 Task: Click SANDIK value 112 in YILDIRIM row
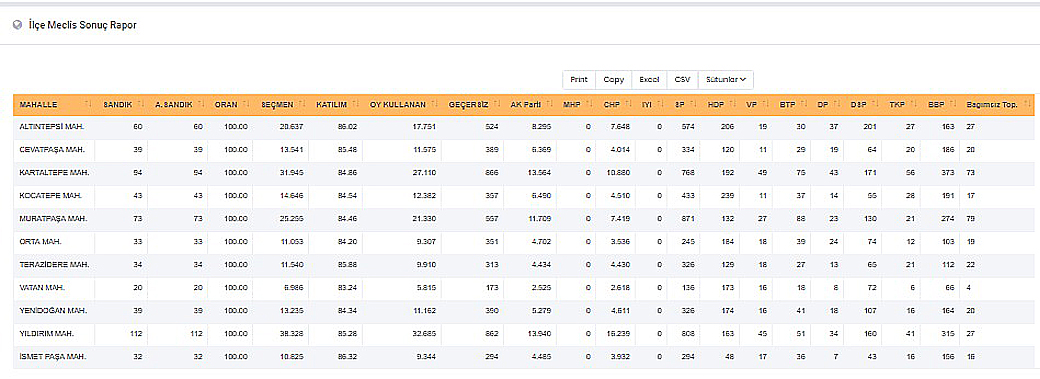pos(137,334)
